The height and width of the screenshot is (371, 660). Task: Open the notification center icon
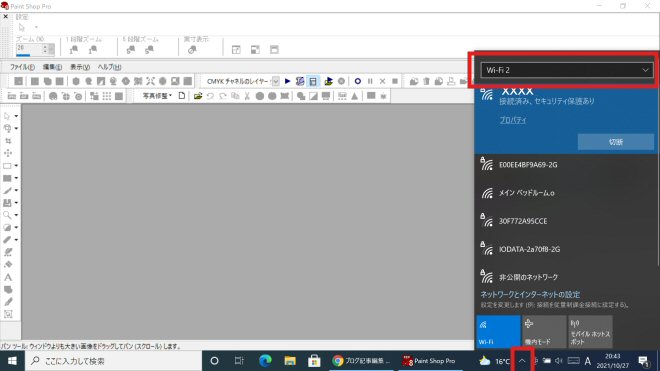pos(643,361)
